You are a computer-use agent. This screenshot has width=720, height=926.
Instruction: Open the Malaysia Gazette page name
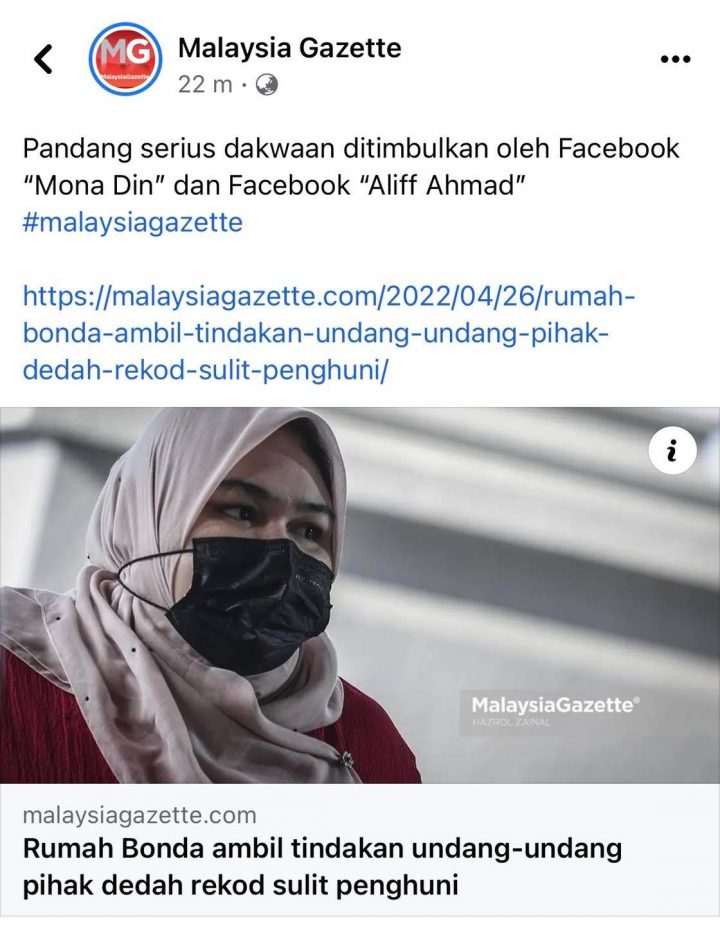click(289, 48)
